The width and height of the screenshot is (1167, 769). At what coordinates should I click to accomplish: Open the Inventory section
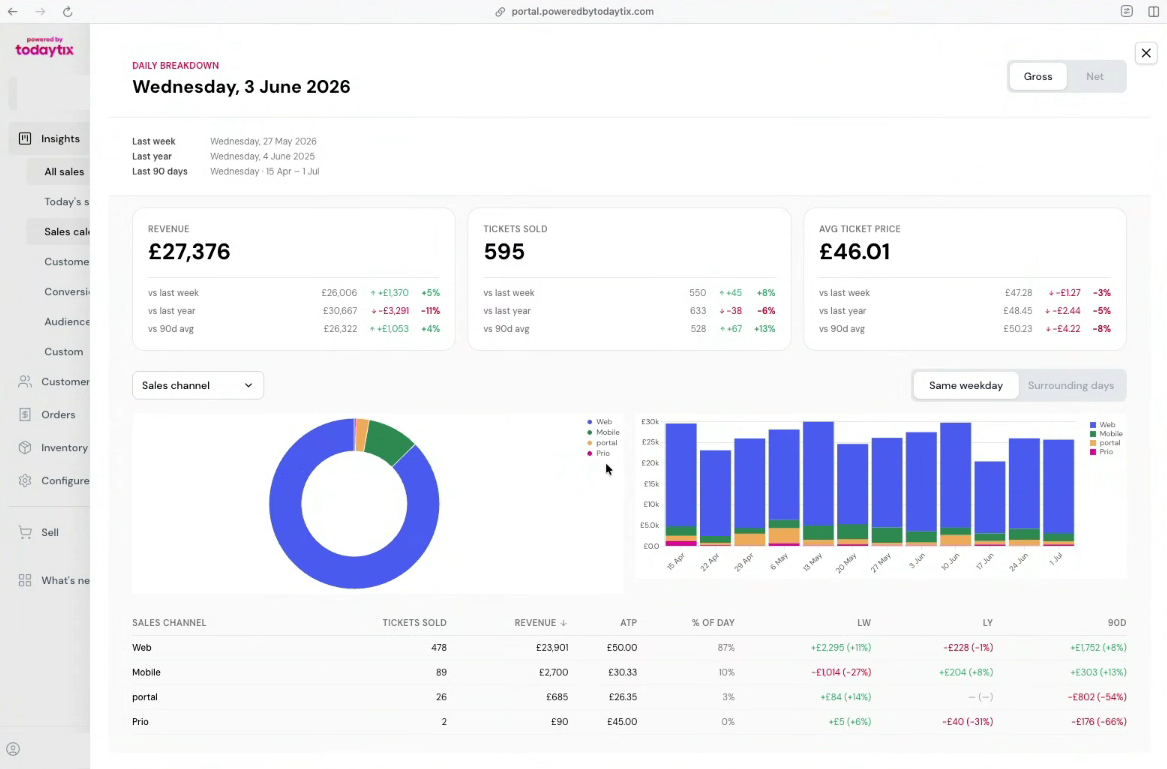[x=49, y=447]
